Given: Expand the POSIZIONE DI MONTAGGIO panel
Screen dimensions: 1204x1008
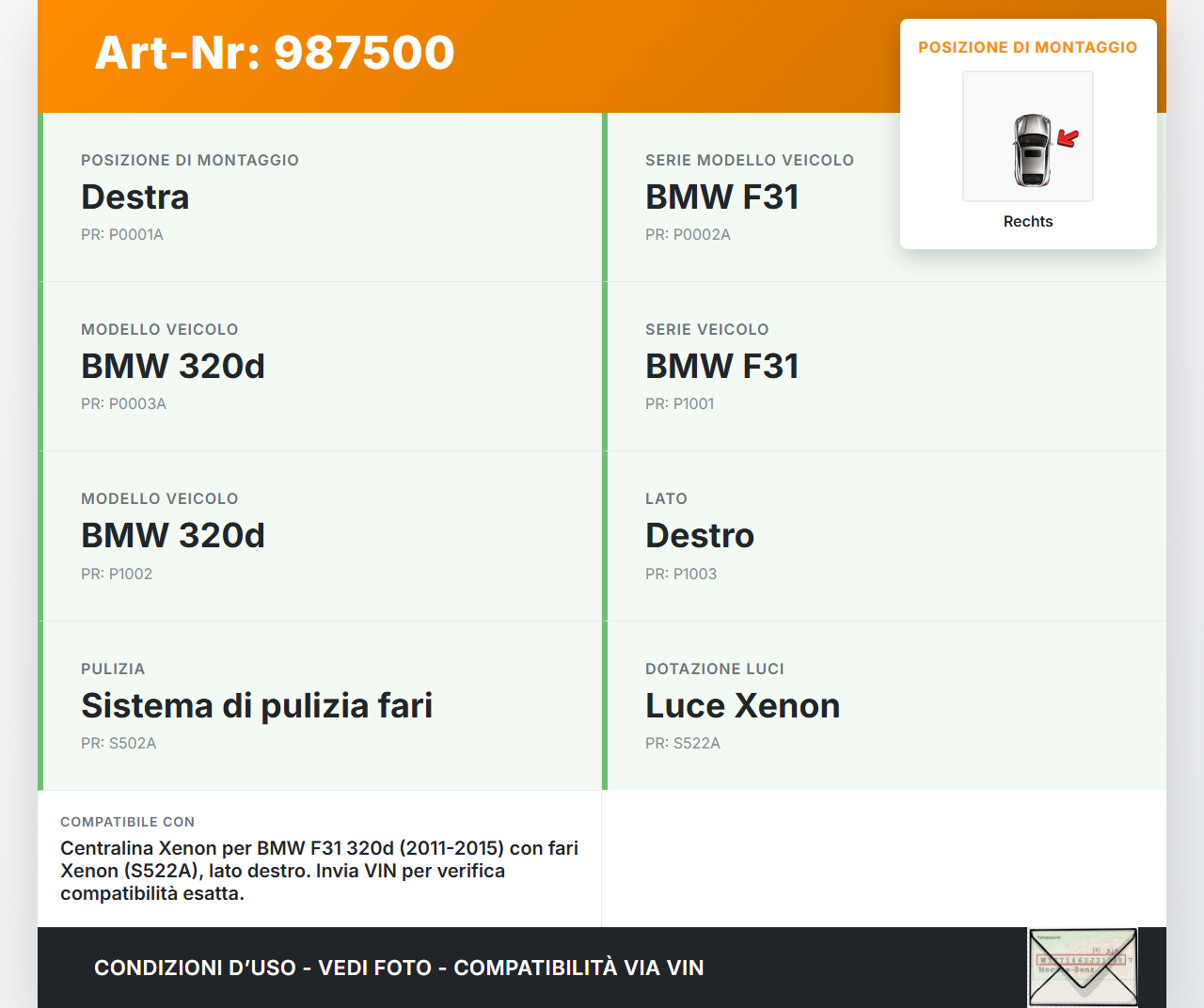Looking at the screenshot, I should 1028,46.
